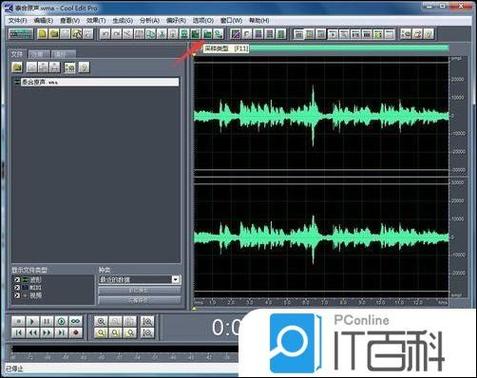The image size is (477, 378).
Task: Open the 生成(G) menu
Action: click(123, 20)
